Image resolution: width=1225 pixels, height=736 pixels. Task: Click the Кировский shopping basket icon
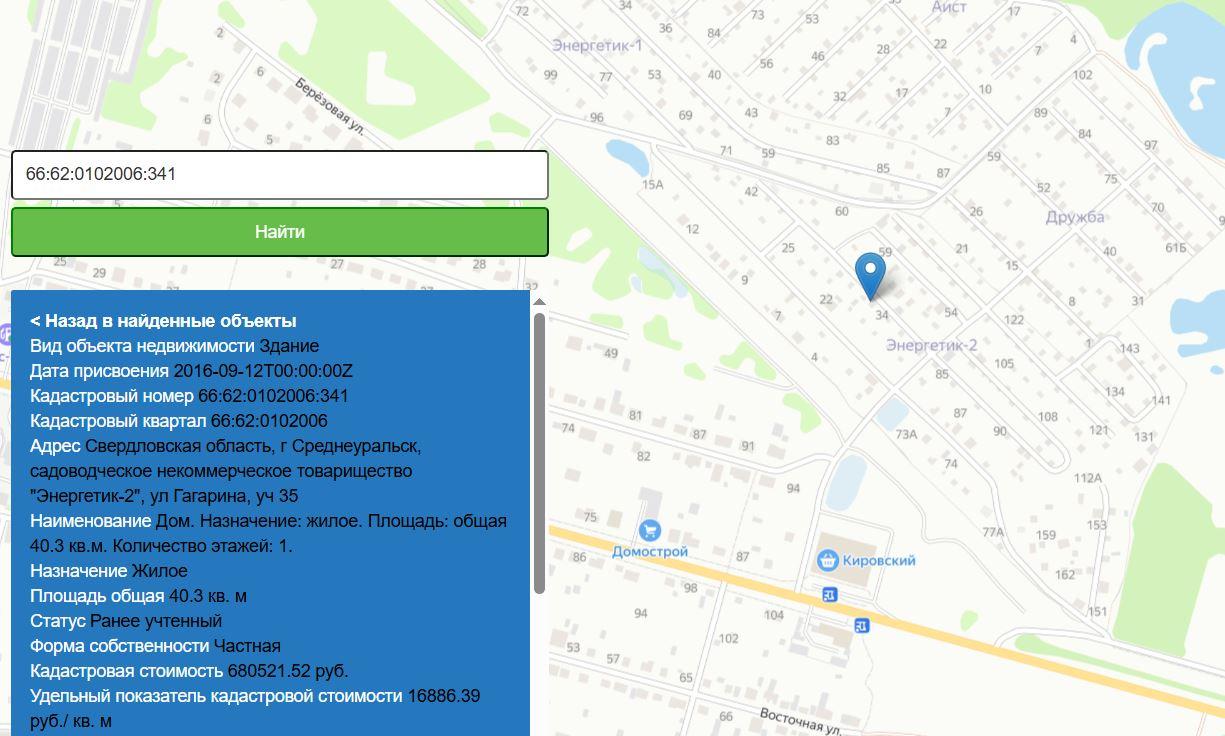[827, 560]
